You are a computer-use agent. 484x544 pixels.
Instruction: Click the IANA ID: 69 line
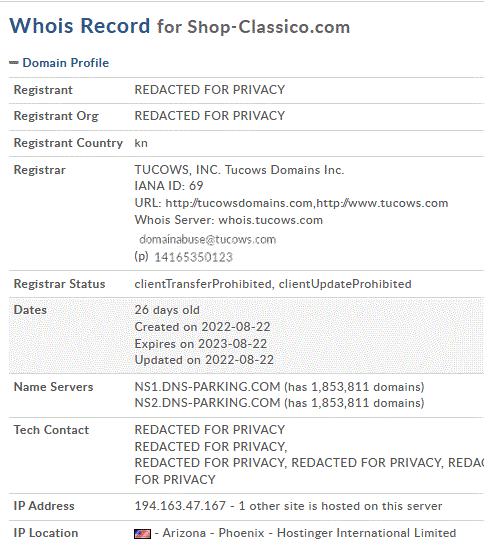(x=169, y=186)
